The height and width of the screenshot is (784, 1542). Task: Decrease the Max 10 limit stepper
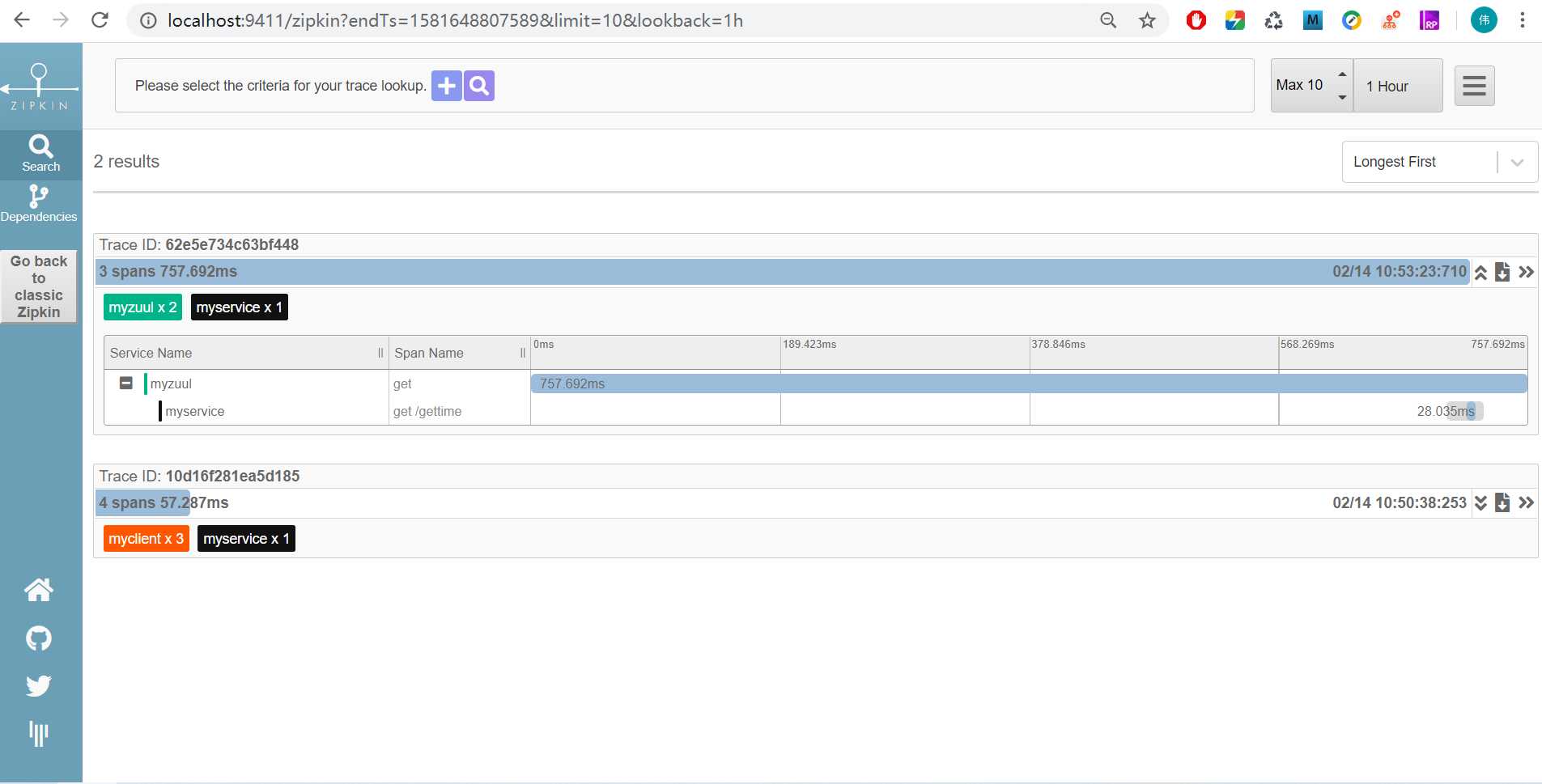click(x=1342, y=97)
